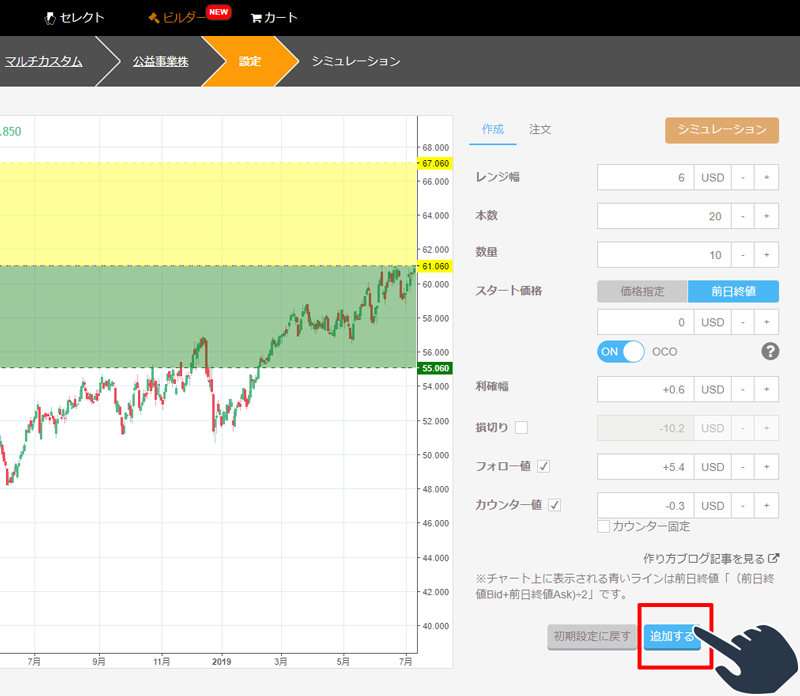The height and width of the screenshot is (696, 800).
Task: Go back to マルチカスタム breadcrumb step
Action: (x=43, y=61)
